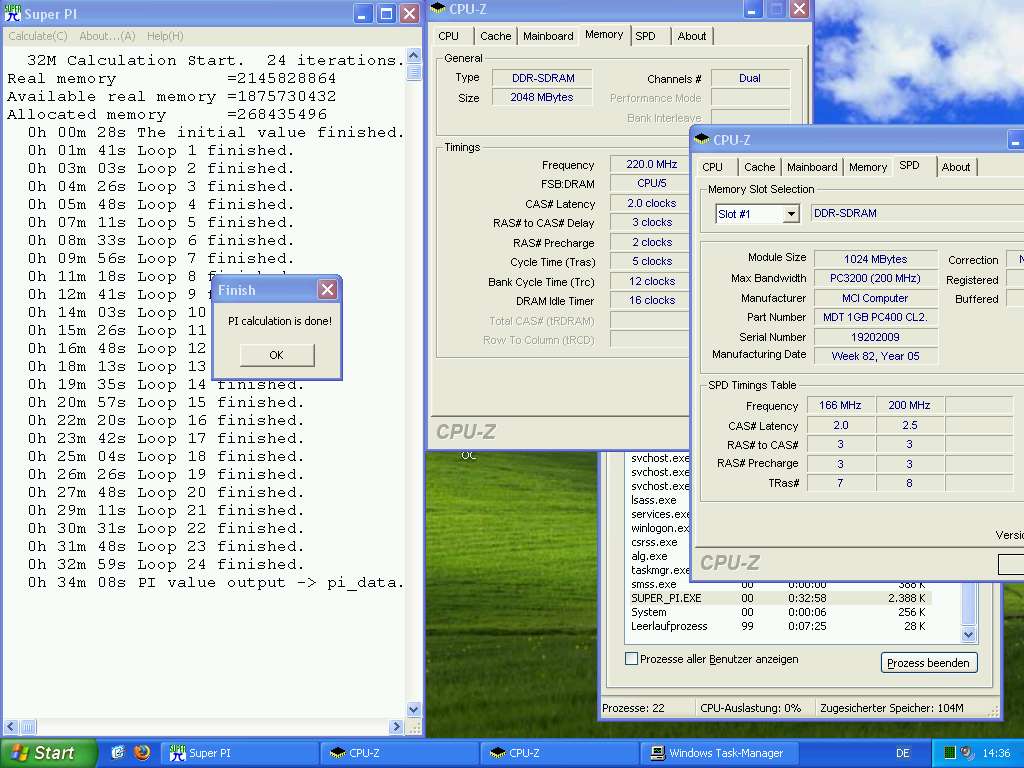This screenshot has height=768, width=1024.
Task: Click the Internet Explorer quick launch icon
Action: (118, 753)
